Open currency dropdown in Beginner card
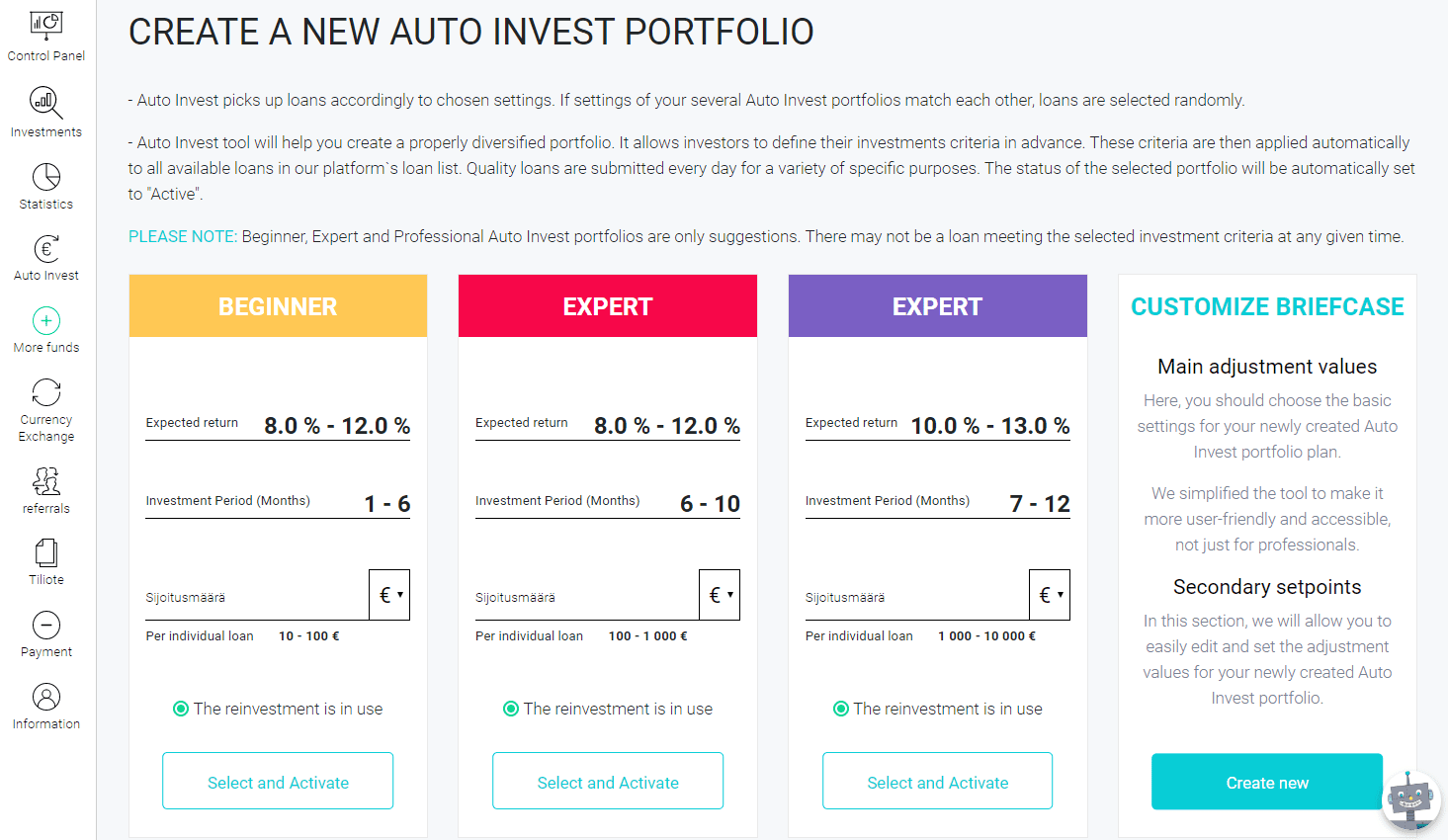Viewport: 1448px width, 840px height. point(389,595)
